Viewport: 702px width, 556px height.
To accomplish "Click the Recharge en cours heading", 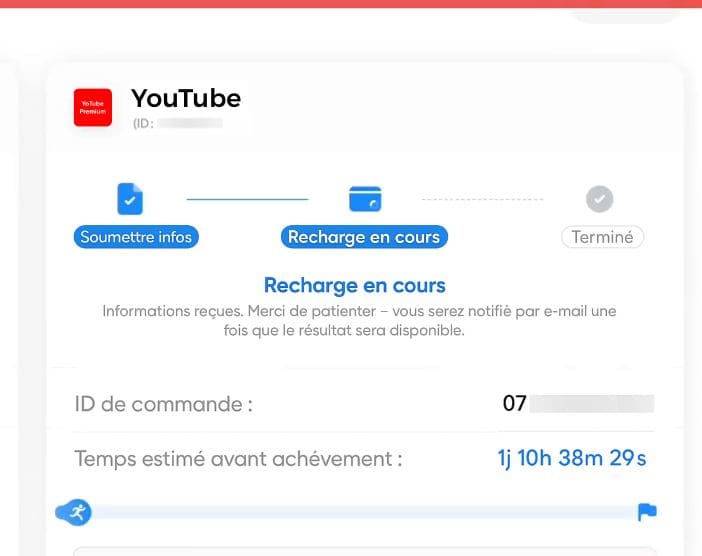I will [x=355, y=286].
